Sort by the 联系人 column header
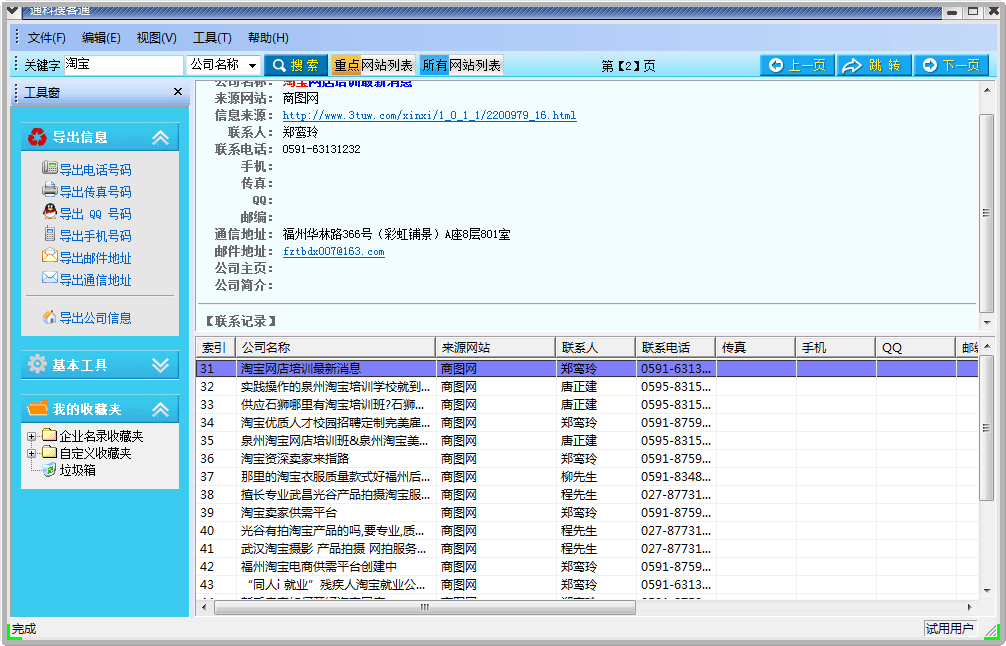Screen dimensions: 1006x646 click(x=595, y=348)
